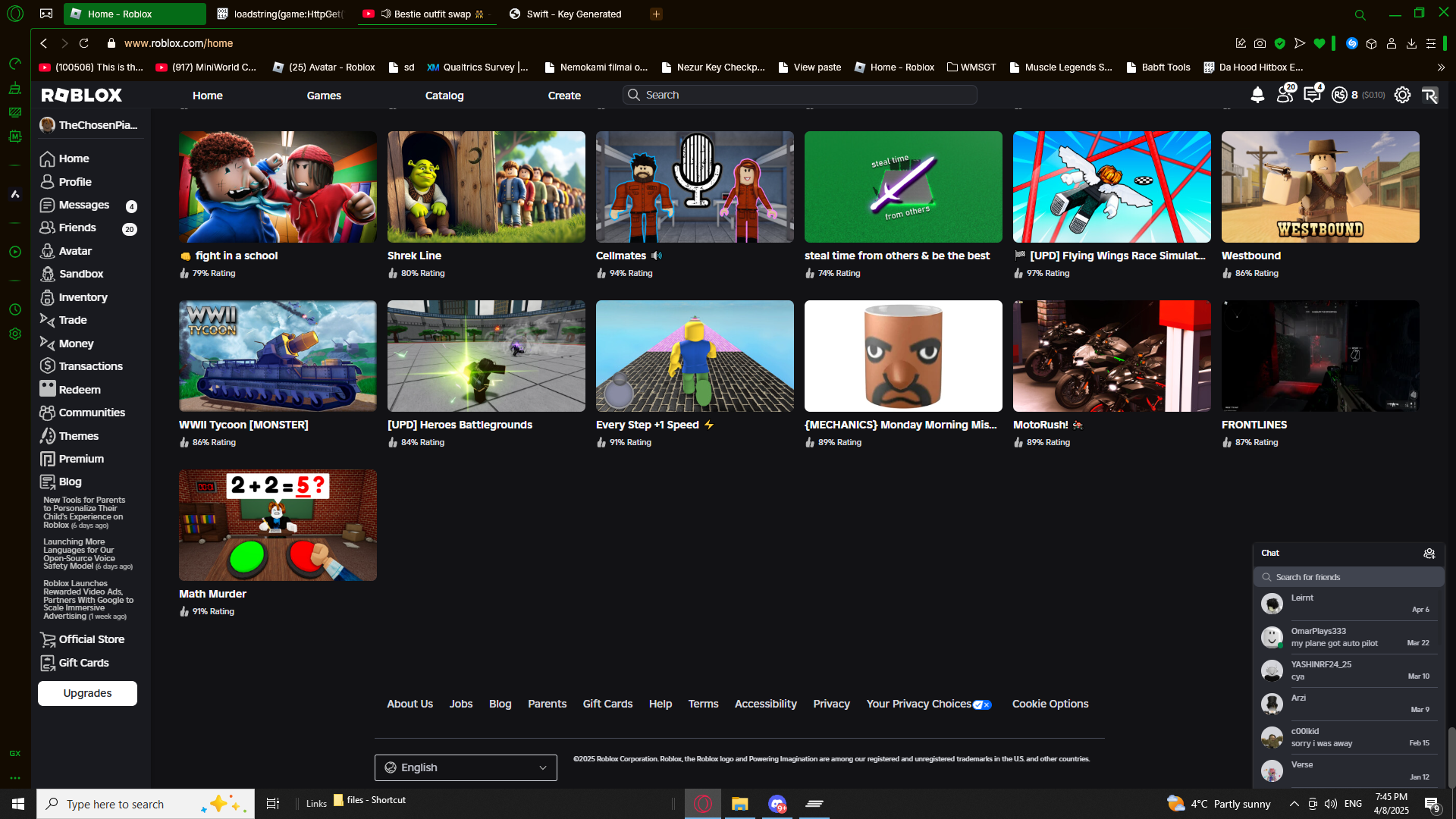Open the notifications bell icon
This screenshot has width=1456, height=819.
tap(1257, 95)
